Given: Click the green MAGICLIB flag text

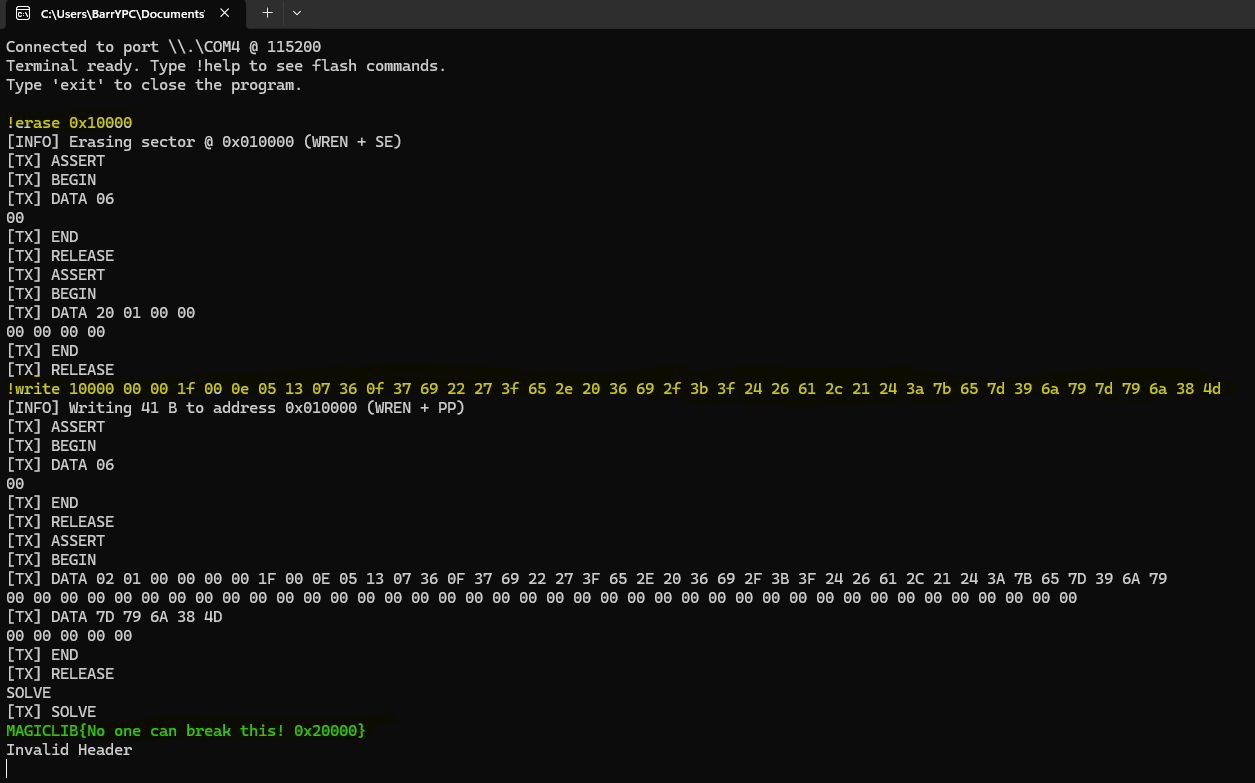Looking at the screenshot, I should point(186,731).
